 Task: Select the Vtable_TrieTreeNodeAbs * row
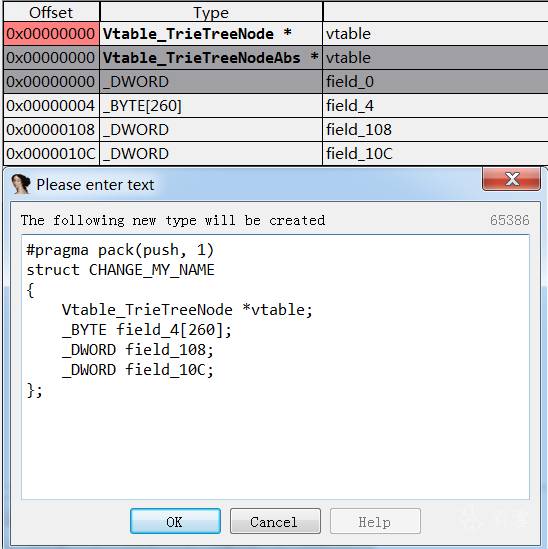pos(276,58)
